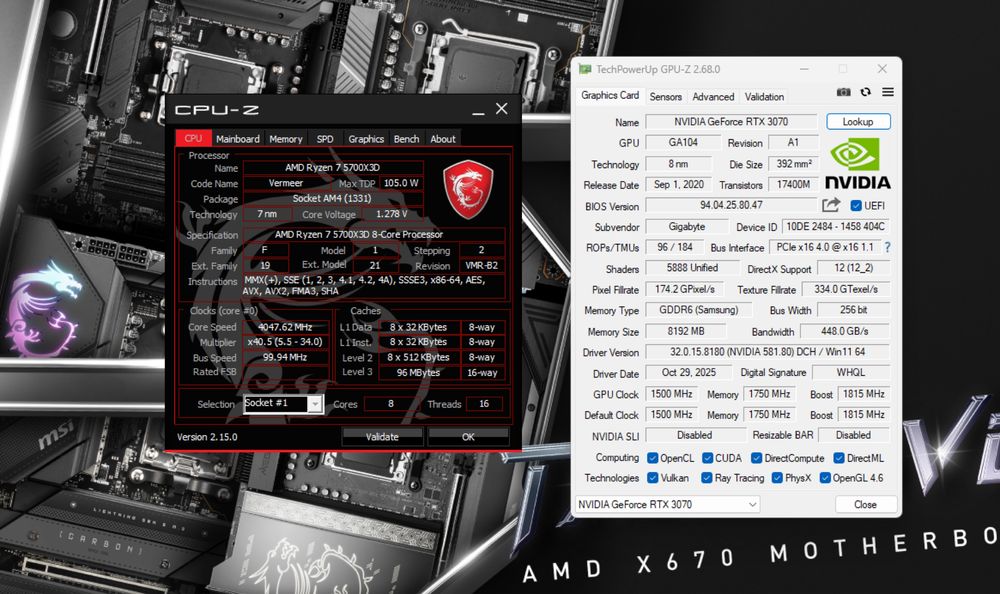Click the Version 2.15.0 label in CPU-Z
The height and width of the screenshot is (594, 1000).
(207, 436)
